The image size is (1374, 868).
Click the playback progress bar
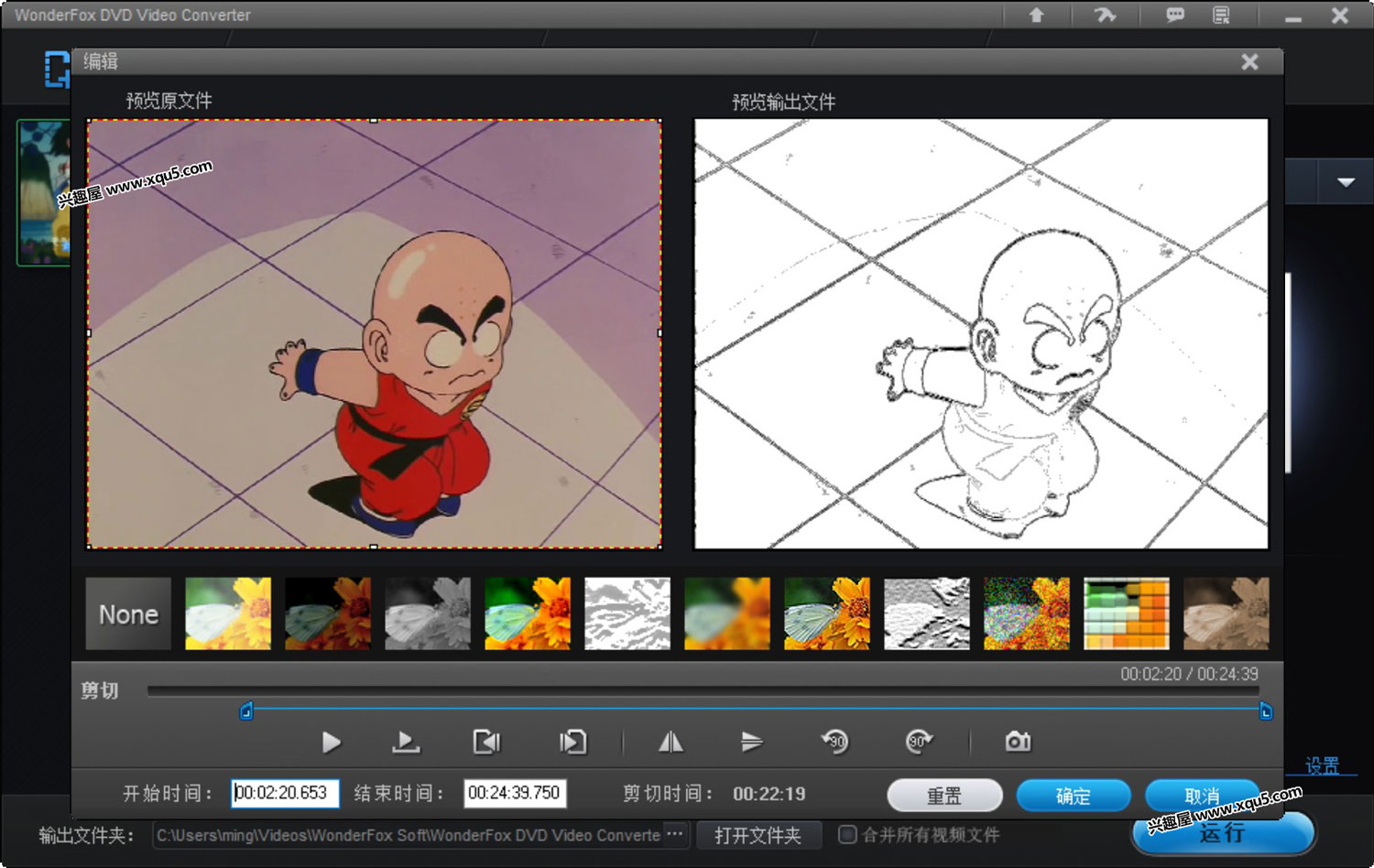click(x=703, y=691)
